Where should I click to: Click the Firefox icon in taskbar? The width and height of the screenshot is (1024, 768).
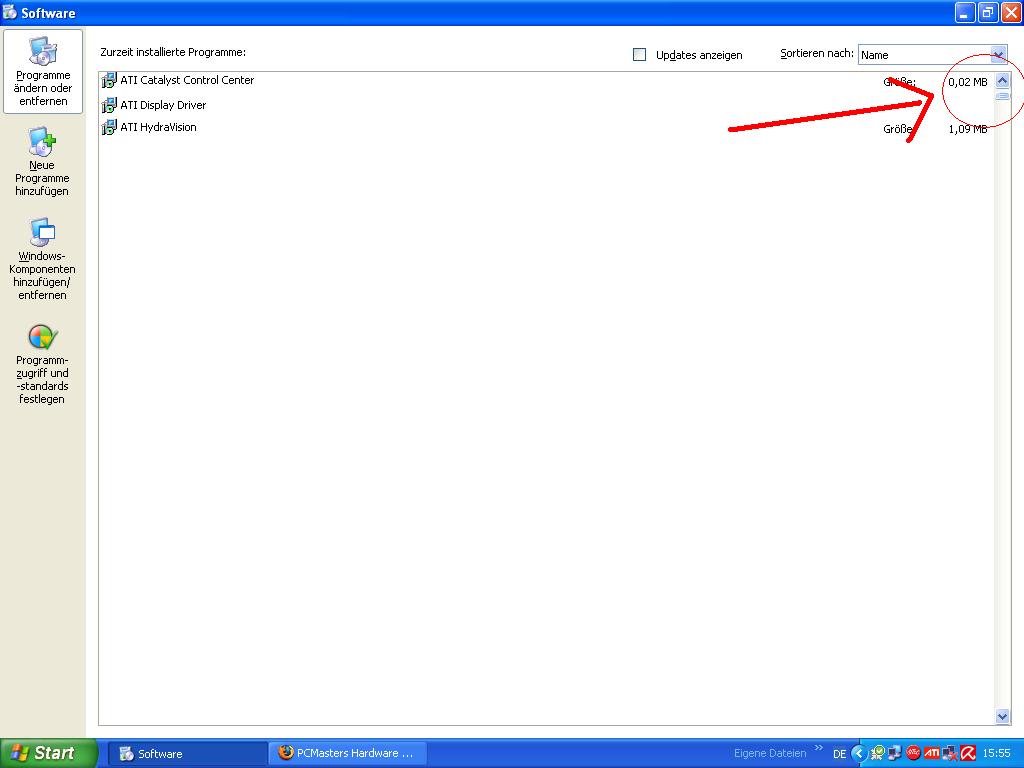(x=285, y=752)
